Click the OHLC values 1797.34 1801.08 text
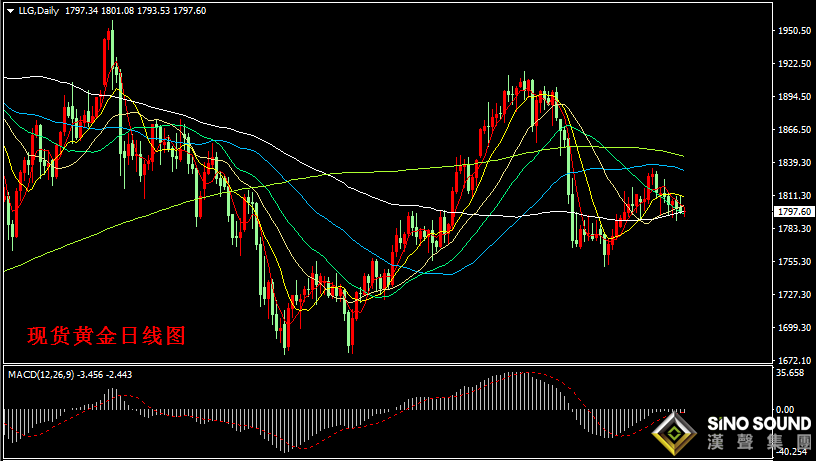This screenshot has width=816, height=461. coord(99,10)
